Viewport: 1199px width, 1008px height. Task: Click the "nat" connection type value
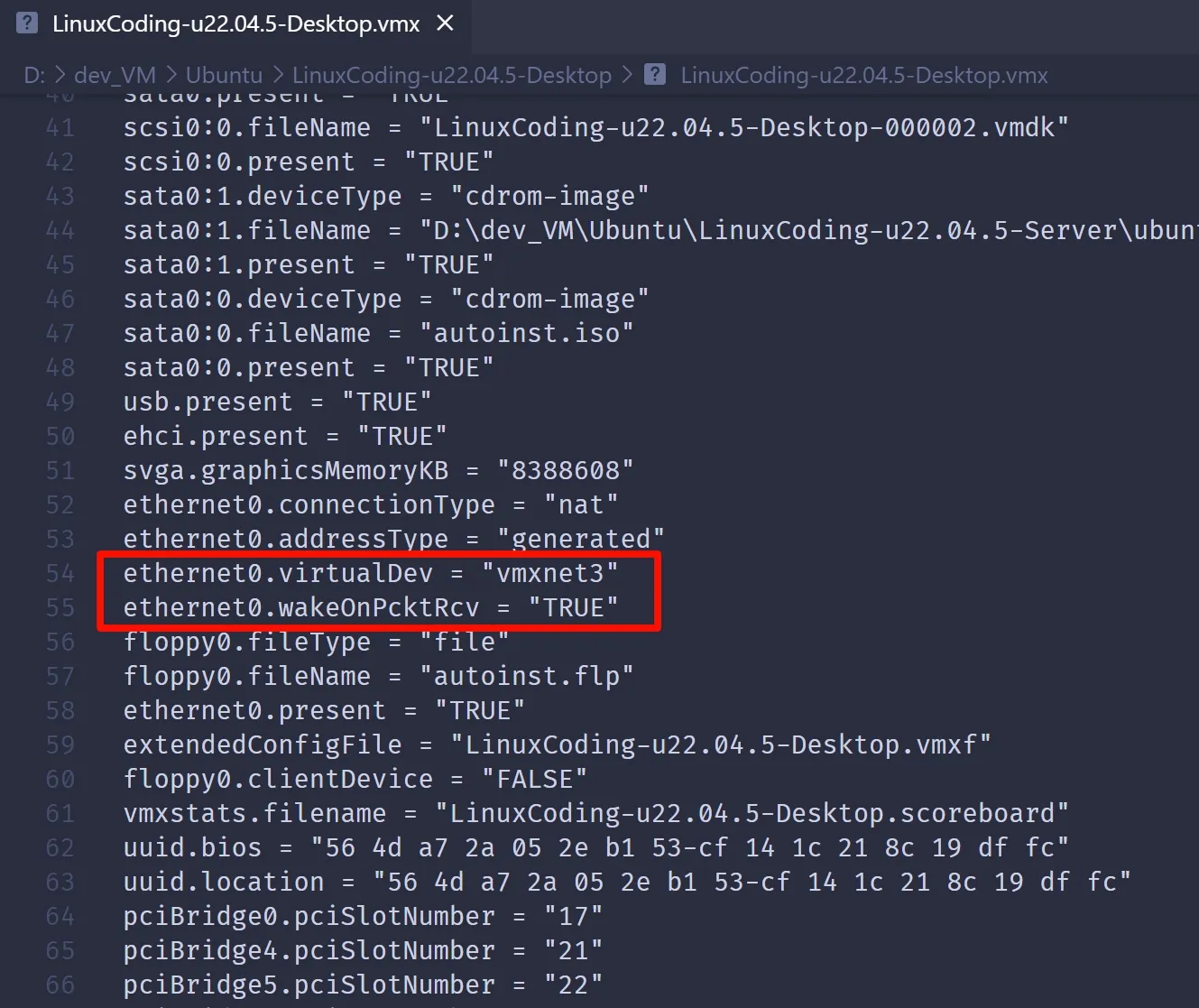point(581,504)
